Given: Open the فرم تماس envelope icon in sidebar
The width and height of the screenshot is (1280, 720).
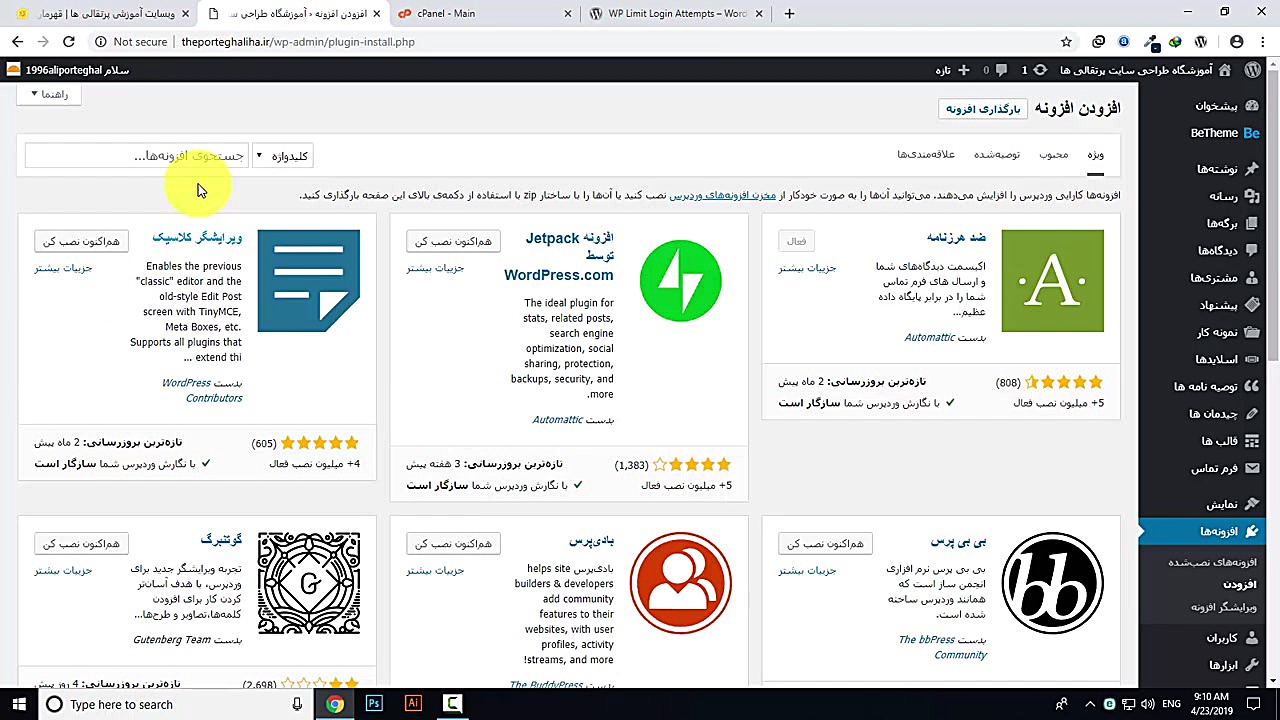Looking at the screenshot, I should (1251, 467).
